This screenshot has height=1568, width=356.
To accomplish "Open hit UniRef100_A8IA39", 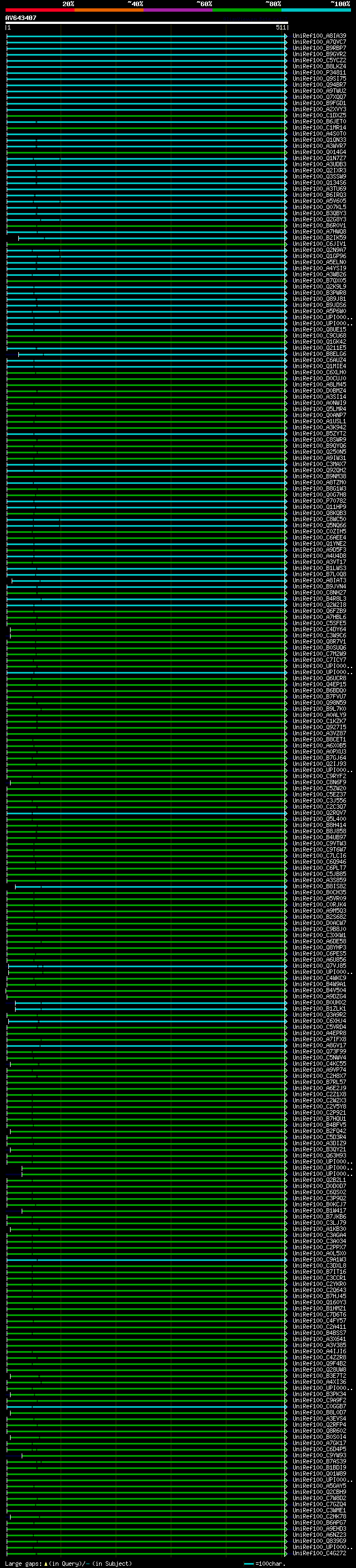I will click(319, 36).
